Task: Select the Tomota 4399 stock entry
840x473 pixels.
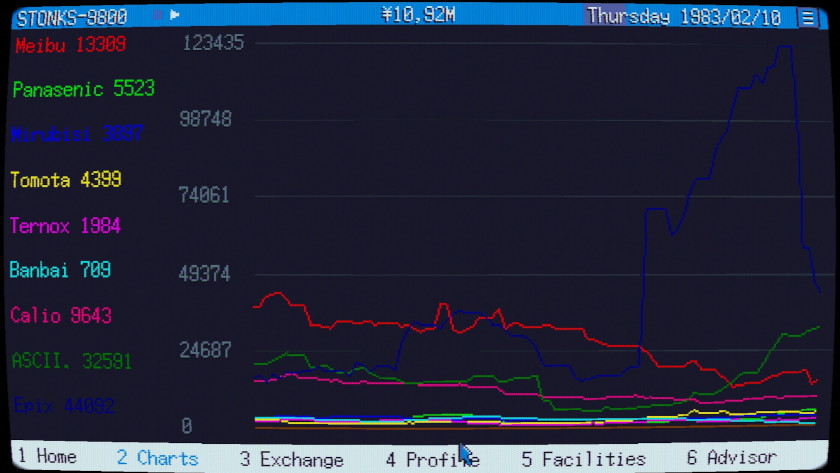Action: pos(66,179)
